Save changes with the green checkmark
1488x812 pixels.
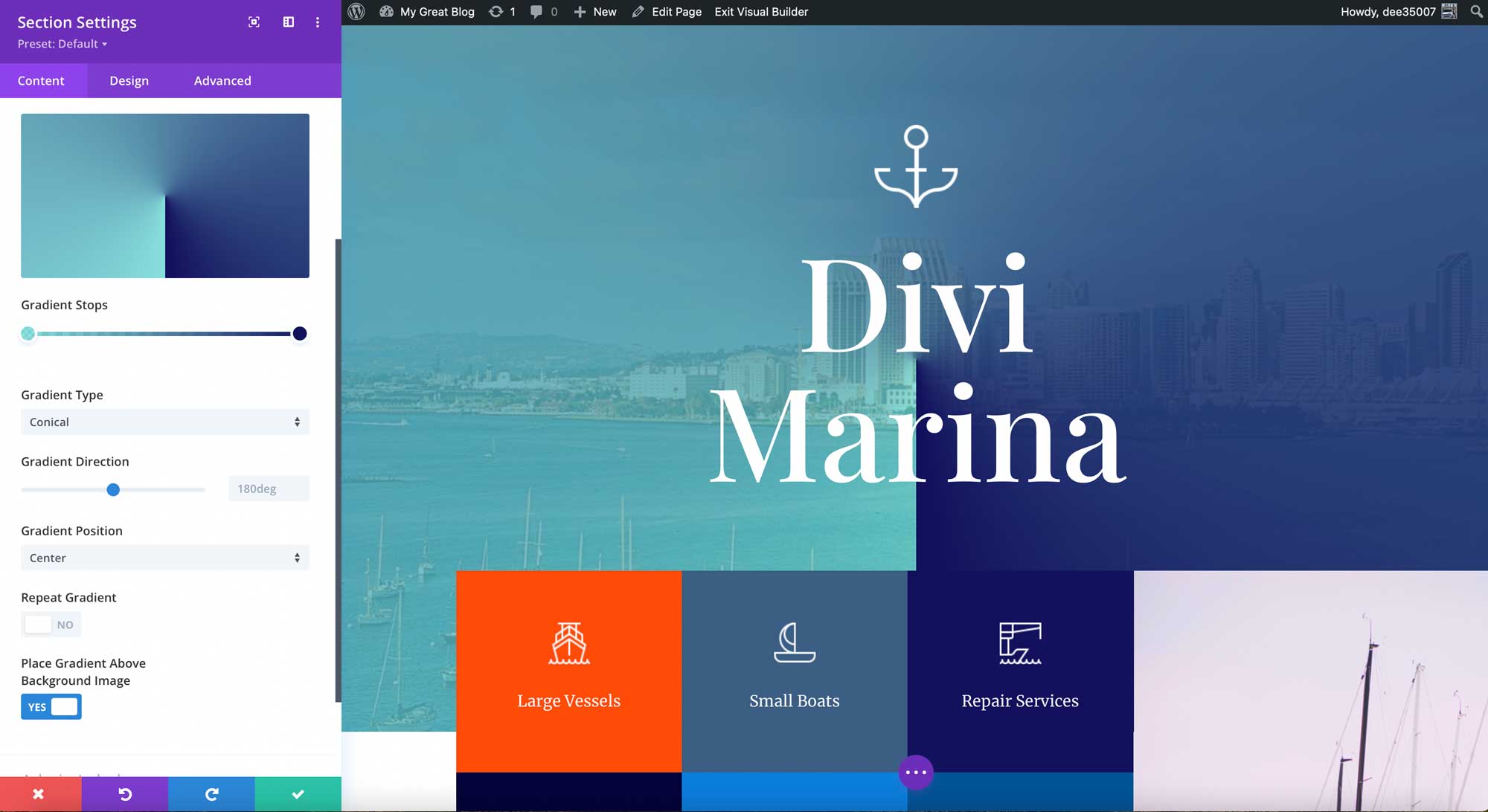pos(298,794)
